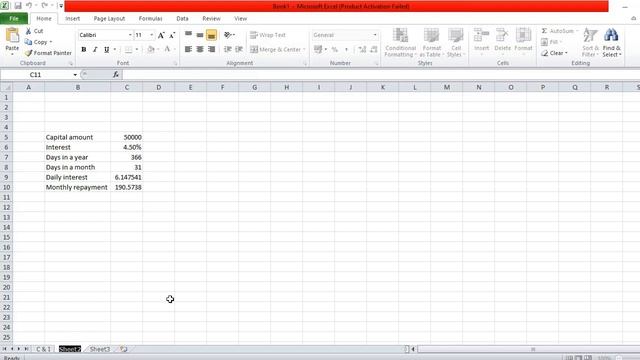Screen dimensions: 640x360
Task: Click the Undo icon in Quick Access Toolbar
Action: [29, 6]
